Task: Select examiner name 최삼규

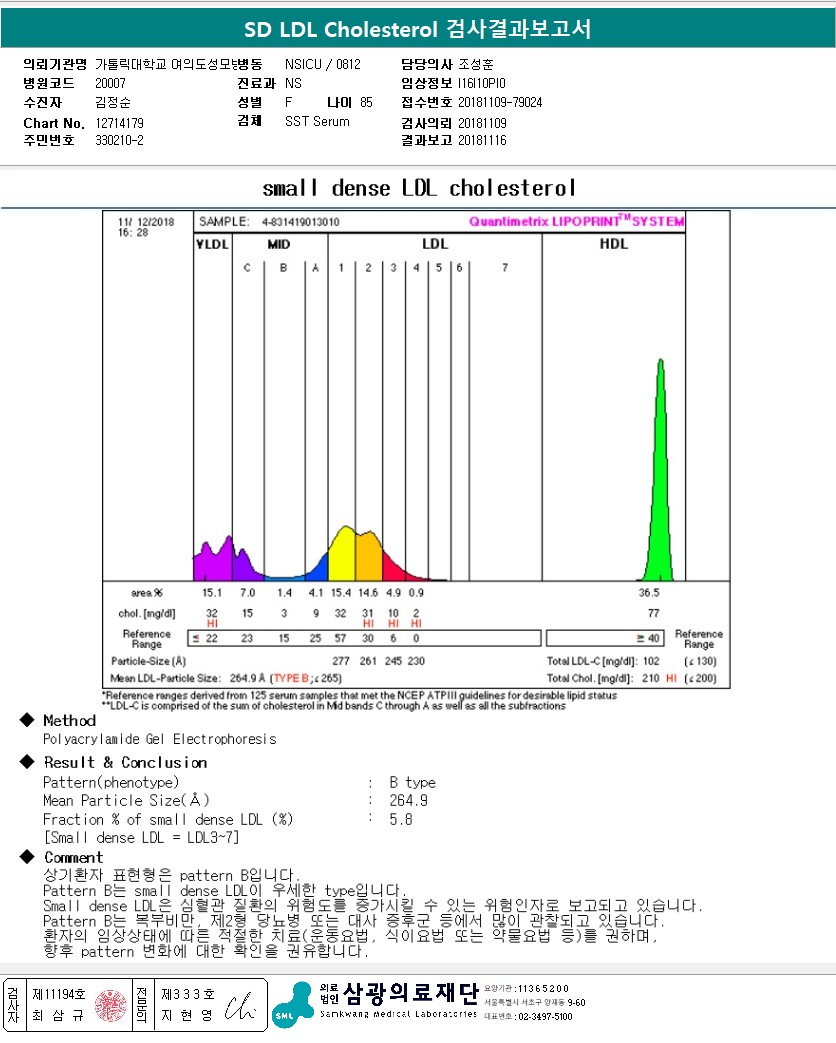Action: (x=59, y=1016)
